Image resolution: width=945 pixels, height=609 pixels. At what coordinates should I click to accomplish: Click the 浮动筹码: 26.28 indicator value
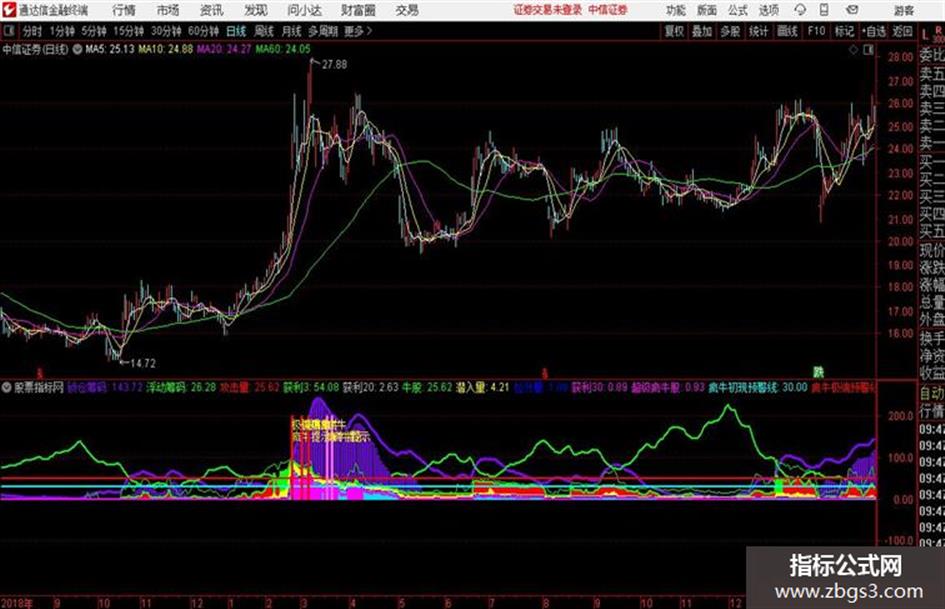(181, 387)
